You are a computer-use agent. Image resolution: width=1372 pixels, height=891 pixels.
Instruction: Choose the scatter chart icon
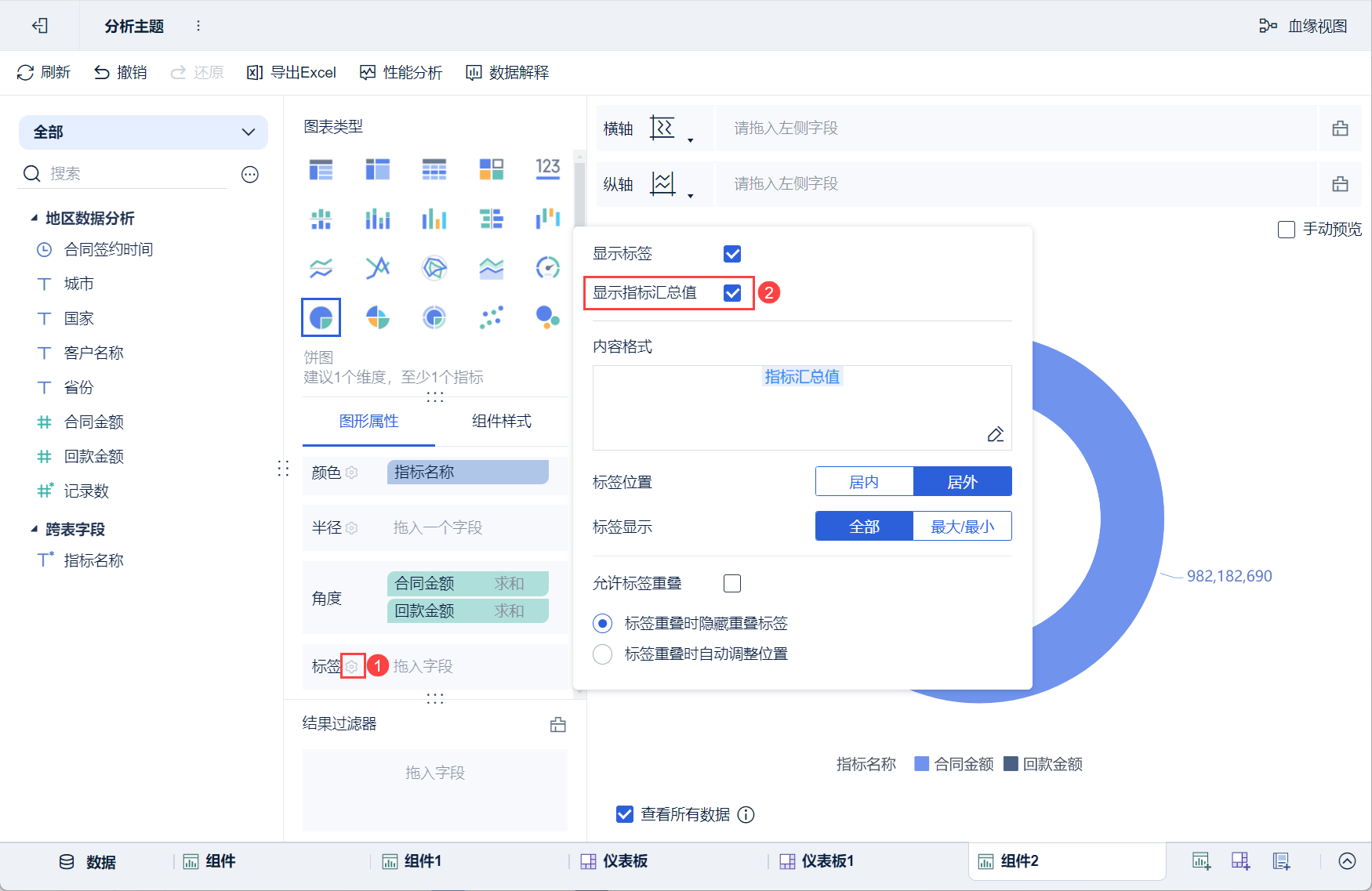(x=492, y=317)
